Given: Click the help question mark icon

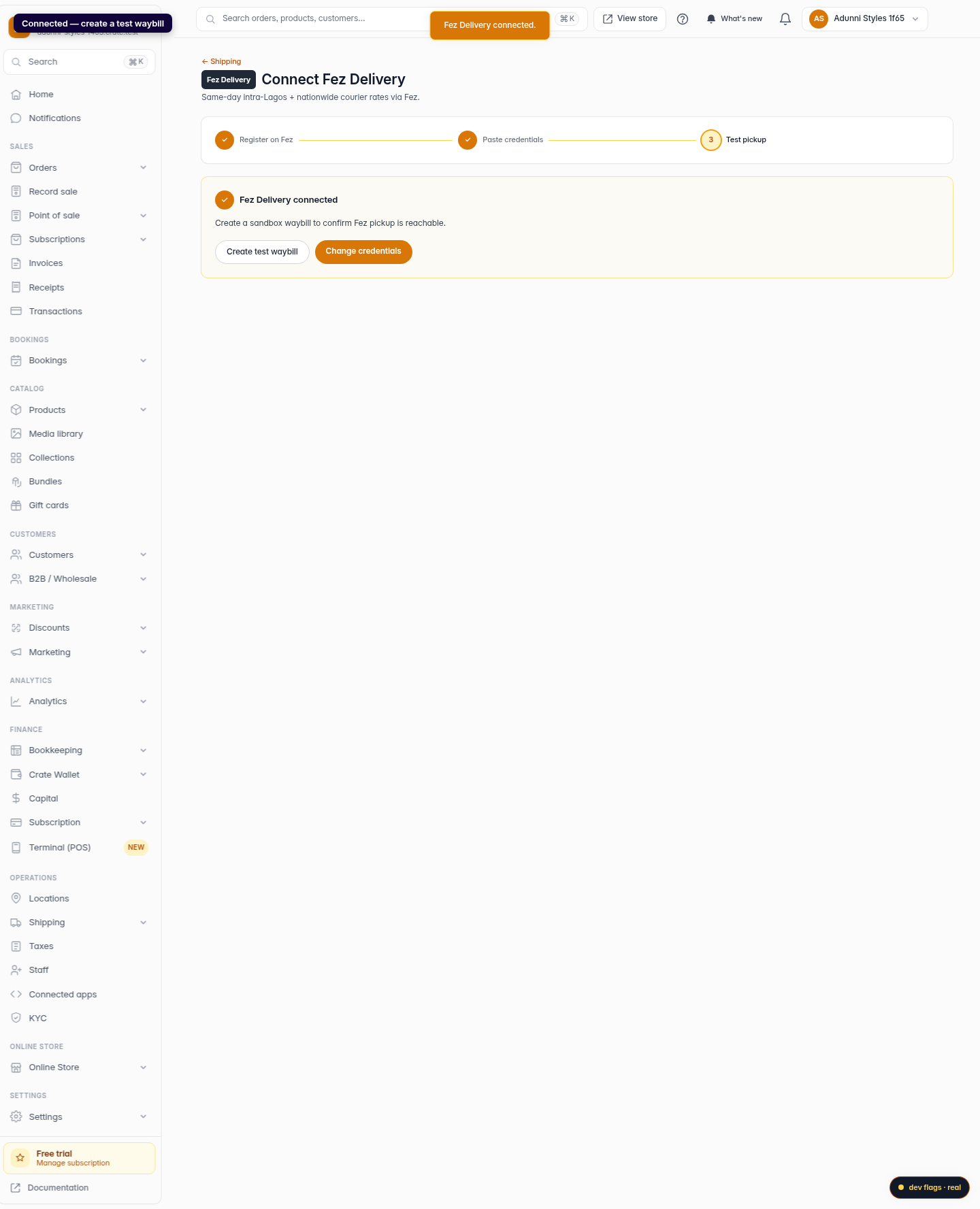Looking at the screenshot, I should pyautogui.click(x=683, y=19).
